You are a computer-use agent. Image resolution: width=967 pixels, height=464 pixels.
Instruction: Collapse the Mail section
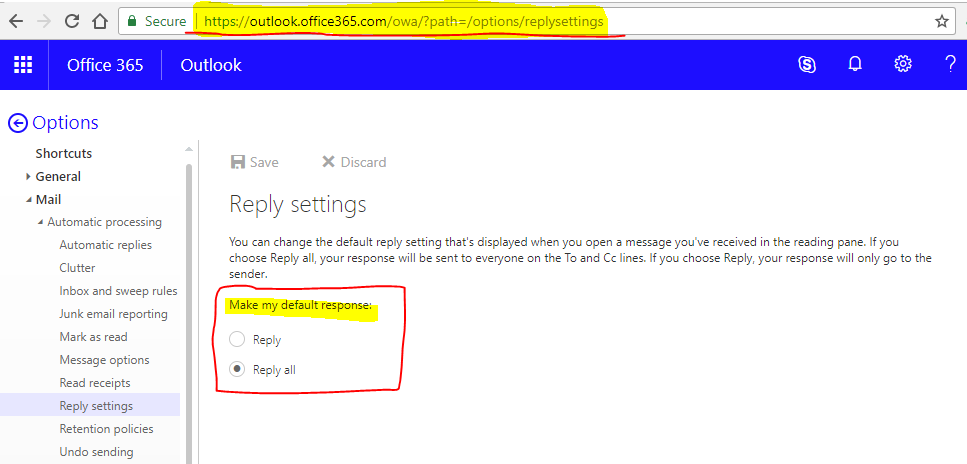click(x=28, y=200)
